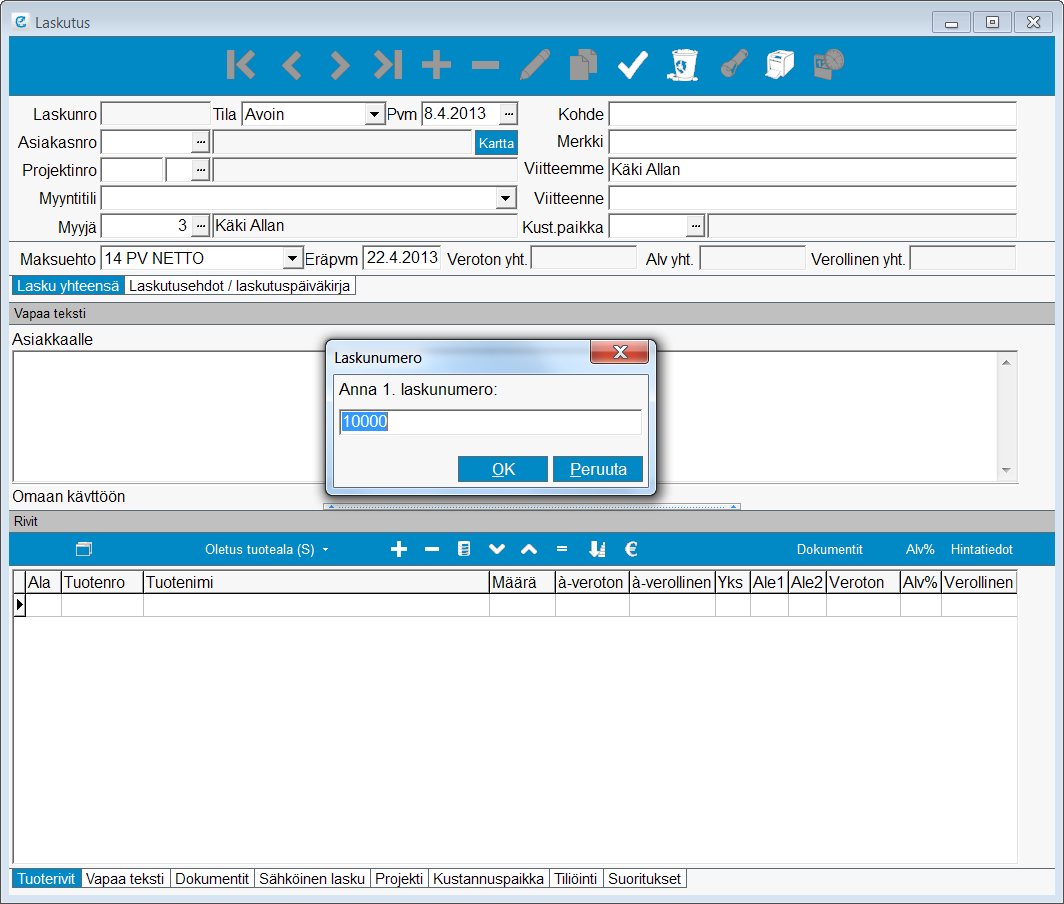This screenshot has height=904, width=1064.
Task: Cancel dialog with Peruuta button
Action: click(598, 469)
